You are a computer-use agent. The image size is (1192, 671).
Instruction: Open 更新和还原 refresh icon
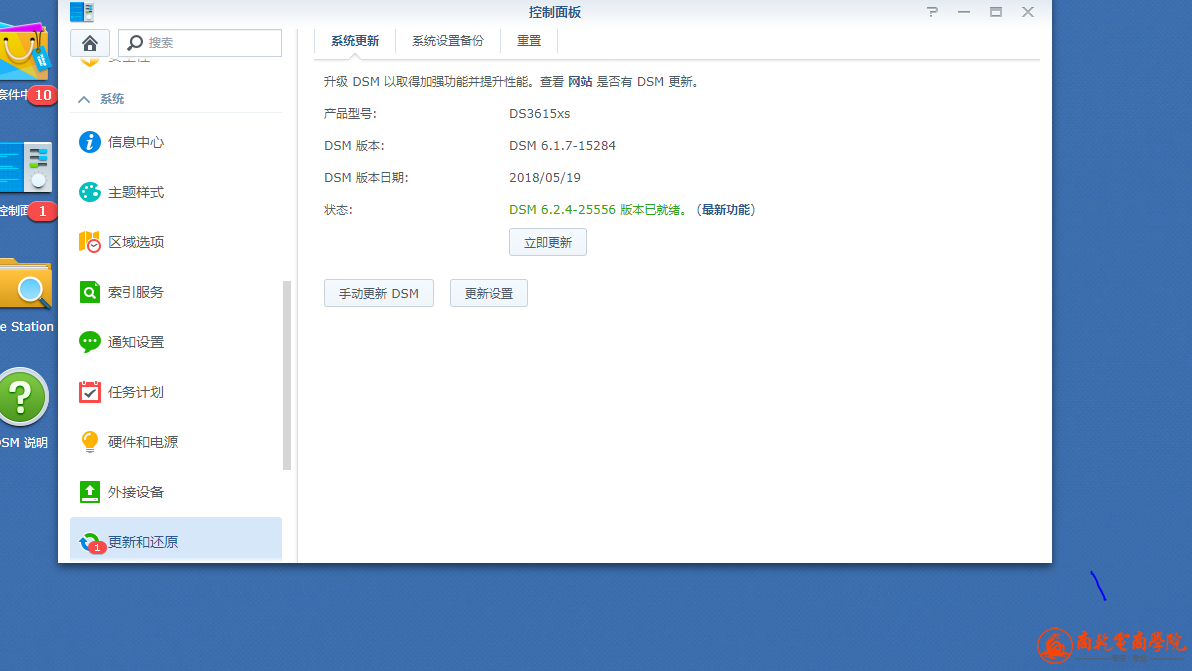click(90, 542)
